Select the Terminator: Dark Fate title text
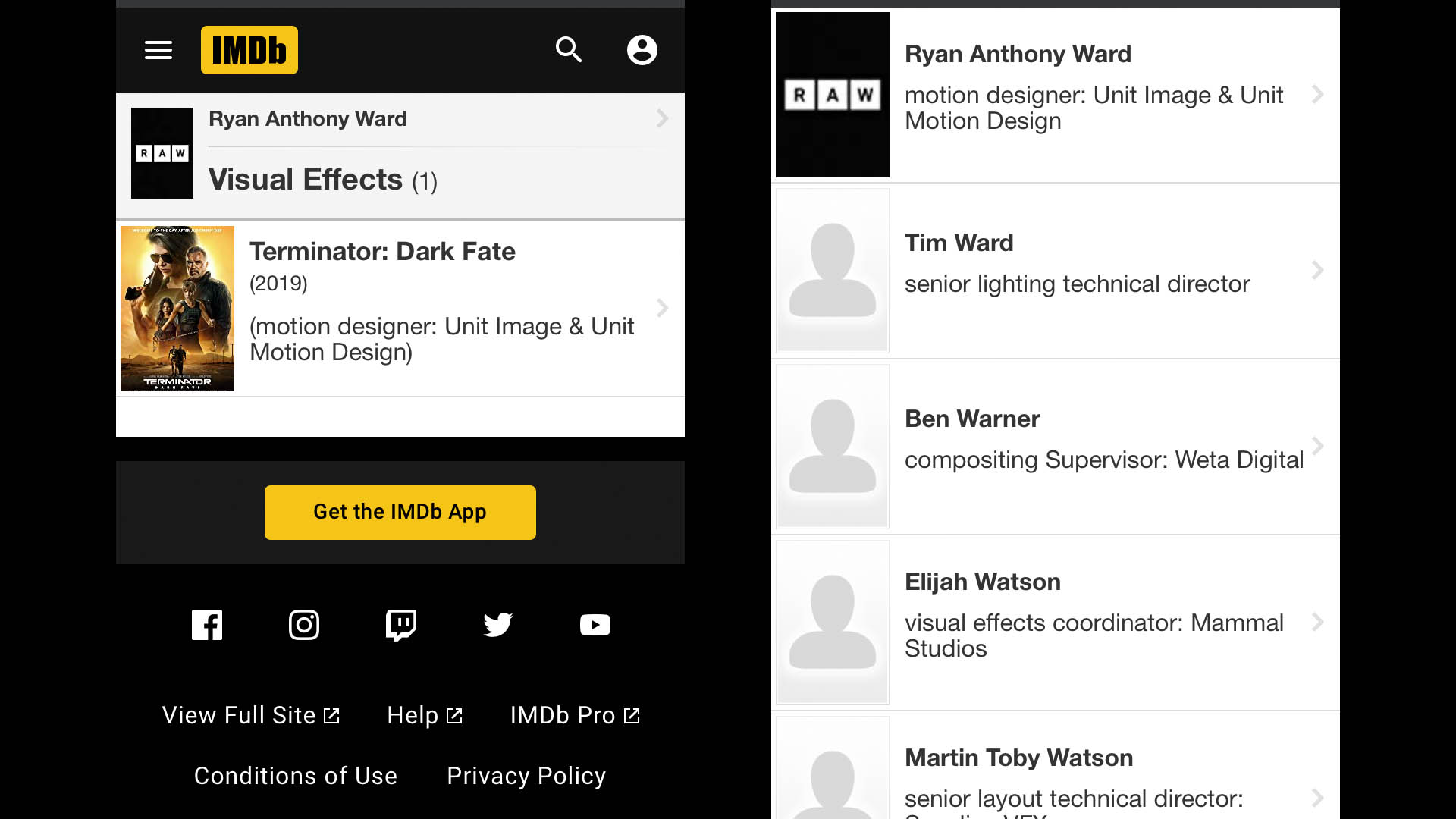Image resolution: width=1456 pixels, height=819 pixels. click(382, 252)
